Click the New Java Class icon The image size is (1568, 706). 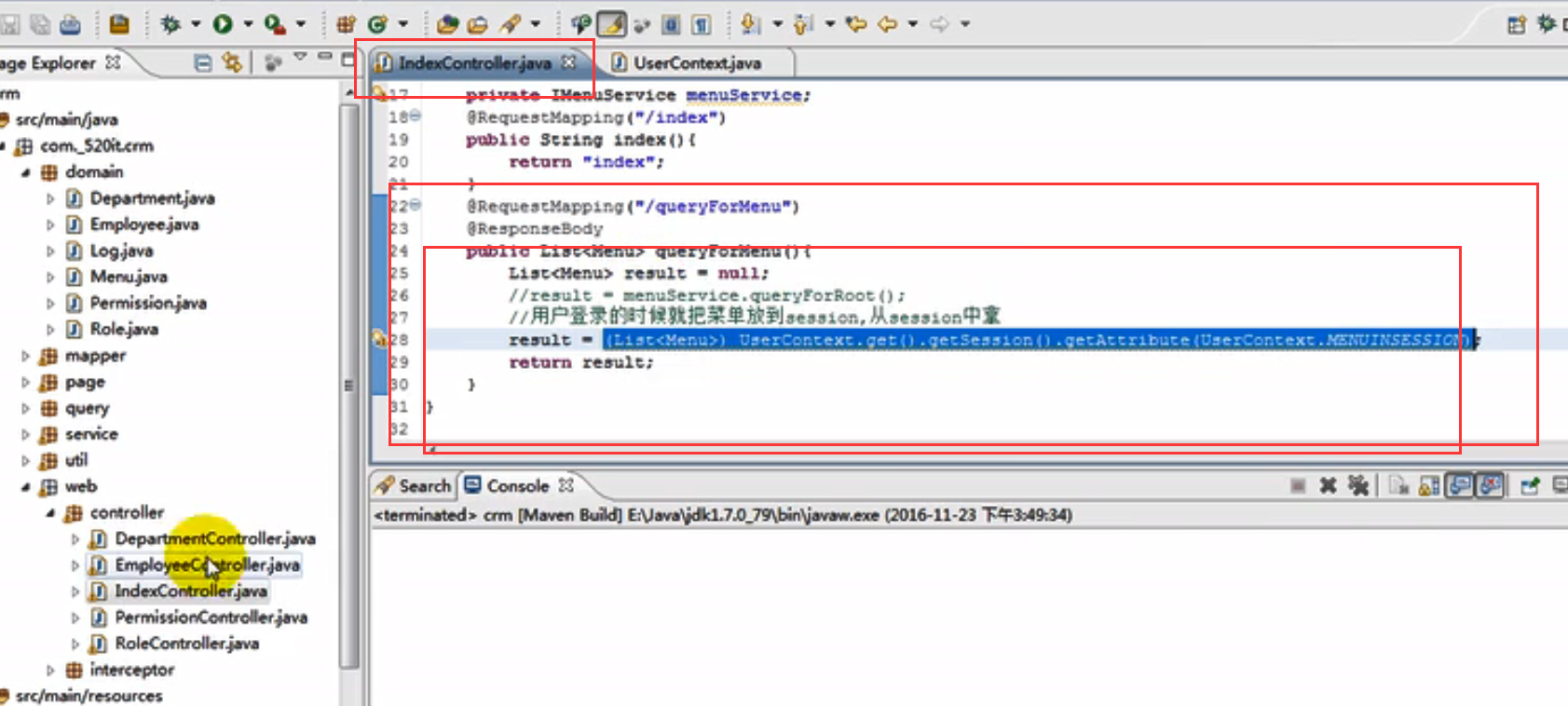coord(377,24)
